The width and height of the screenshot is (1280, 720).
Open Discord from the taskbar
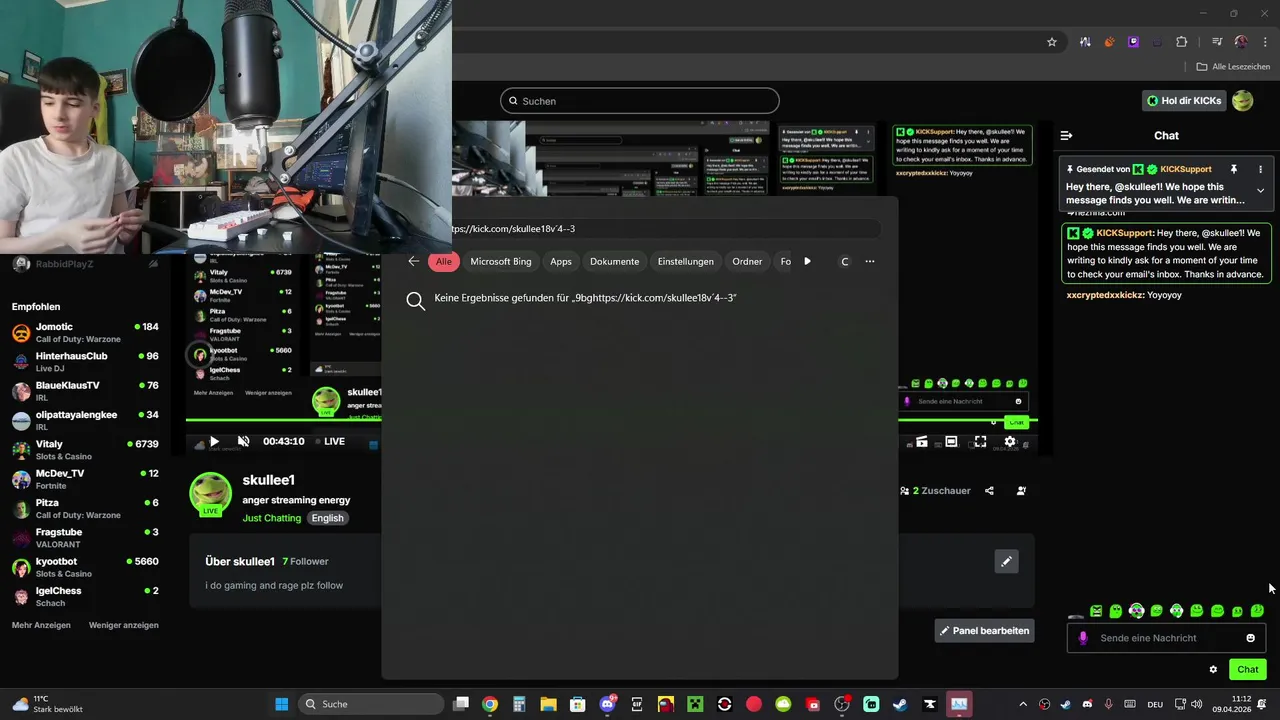pyautogui.click(x=607, y=704)
